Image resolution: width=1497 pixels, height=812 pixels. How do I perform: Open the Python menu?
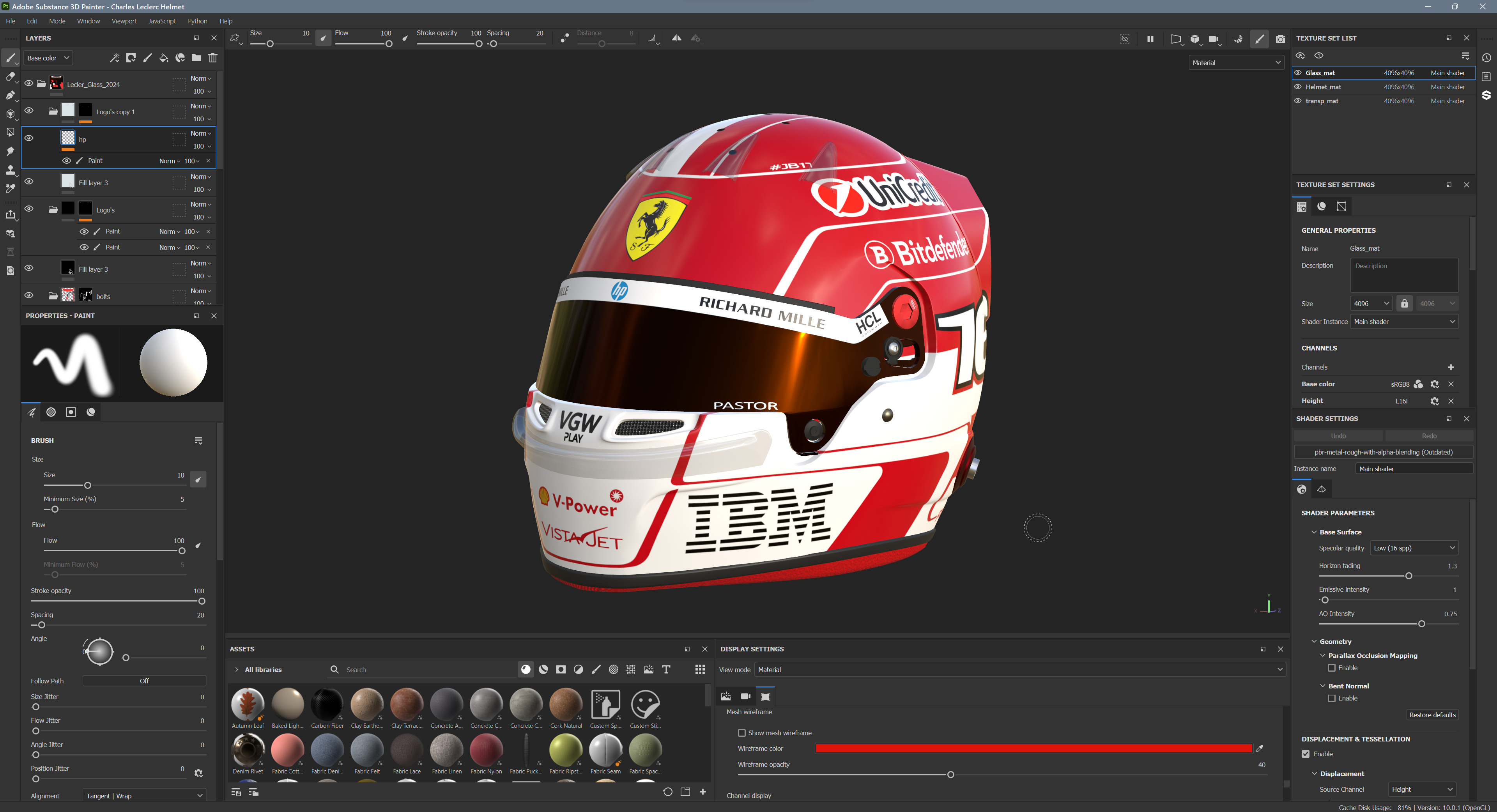198,21
